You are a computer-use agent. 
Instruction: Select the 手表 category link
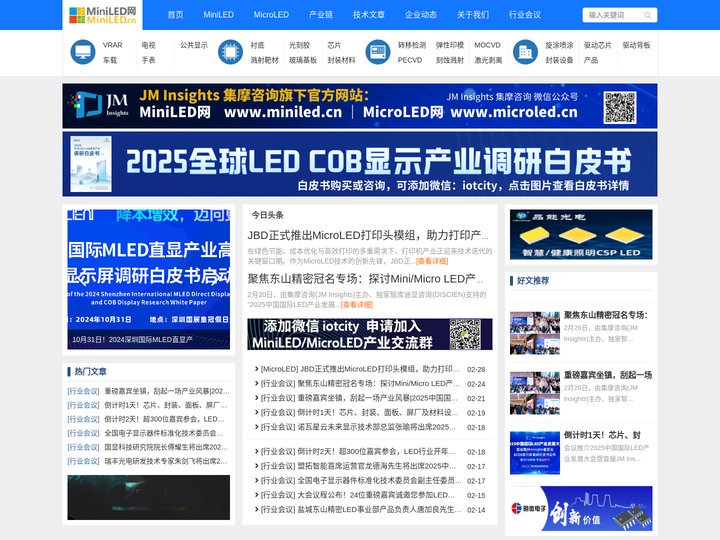[148, 60]
